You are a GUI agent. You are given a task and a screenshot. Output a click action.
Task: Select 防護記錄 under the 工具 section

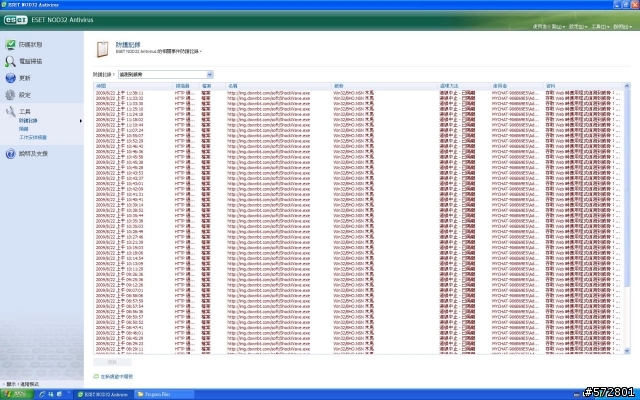[28, 121]
